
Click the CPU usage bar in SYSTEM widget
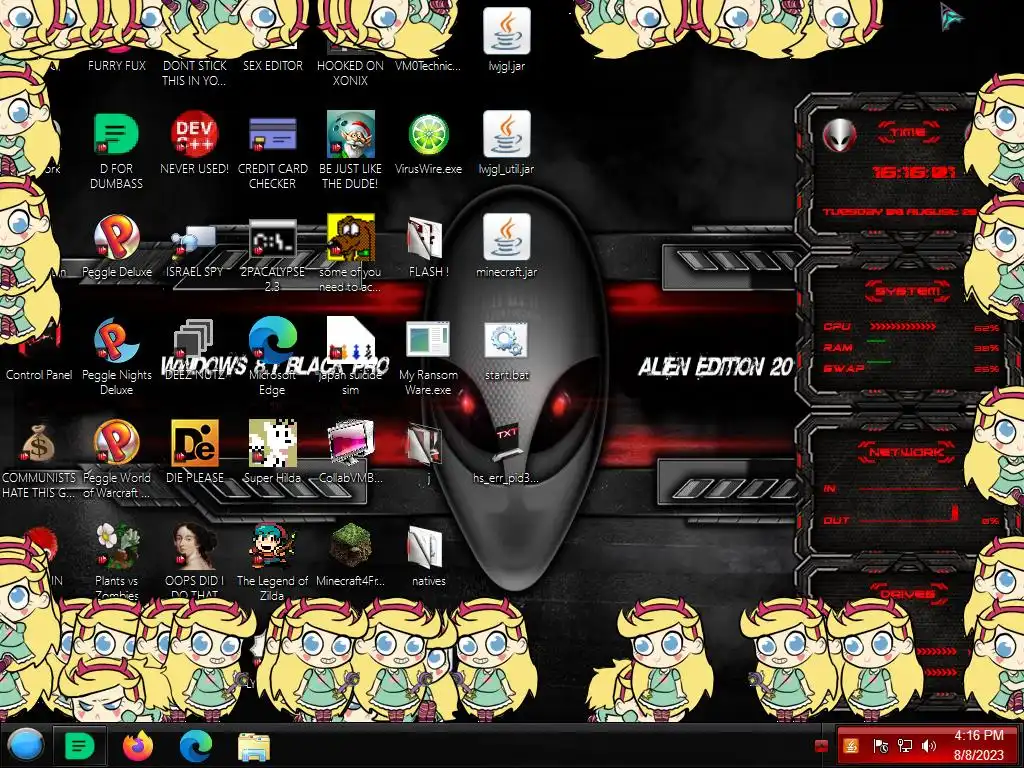tap(903, 327)
